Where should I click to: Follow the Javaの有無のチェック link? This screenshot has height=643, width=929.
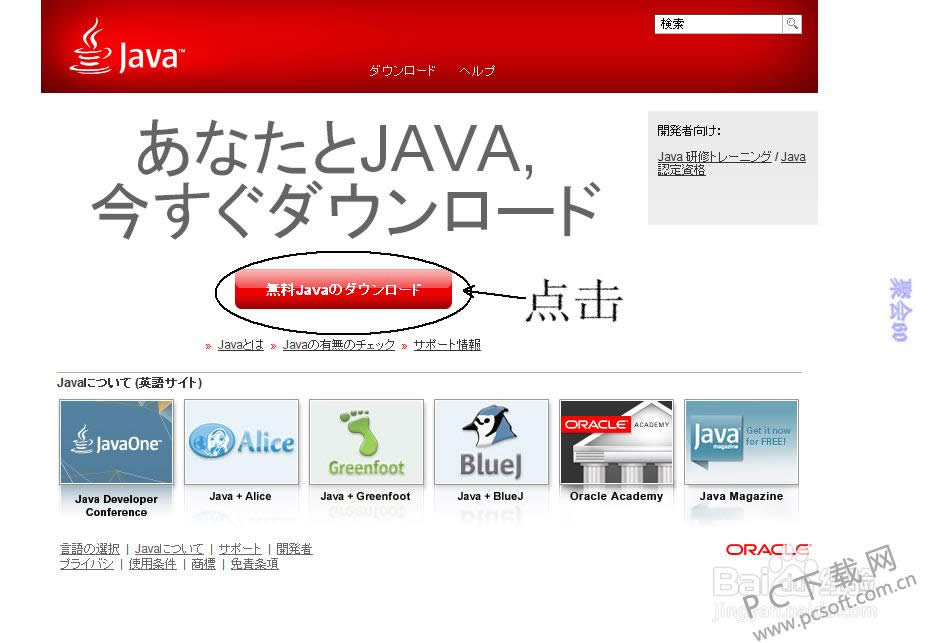339,345
